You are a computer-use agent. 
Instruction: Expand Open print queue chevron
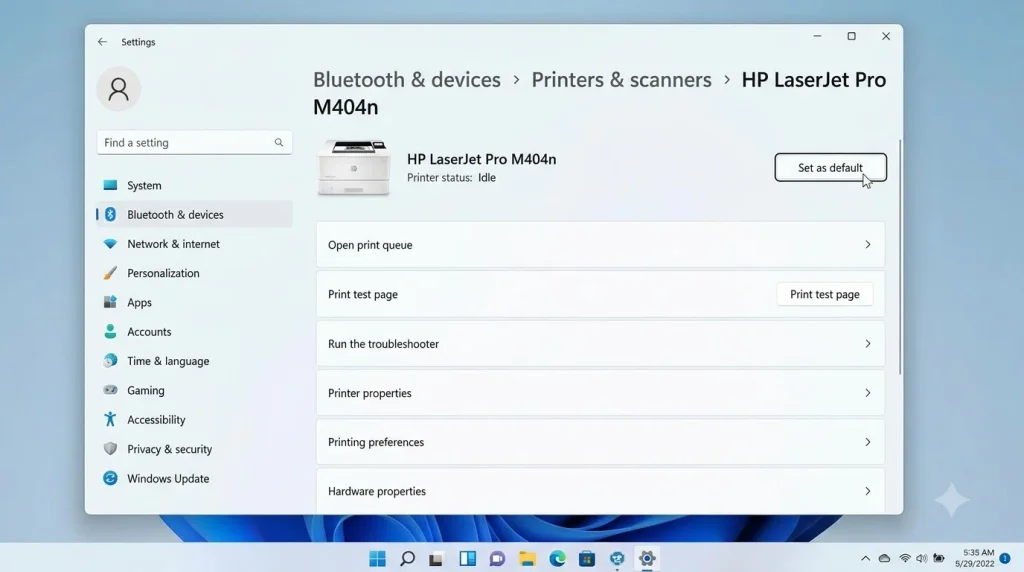(x=868, y=244)
